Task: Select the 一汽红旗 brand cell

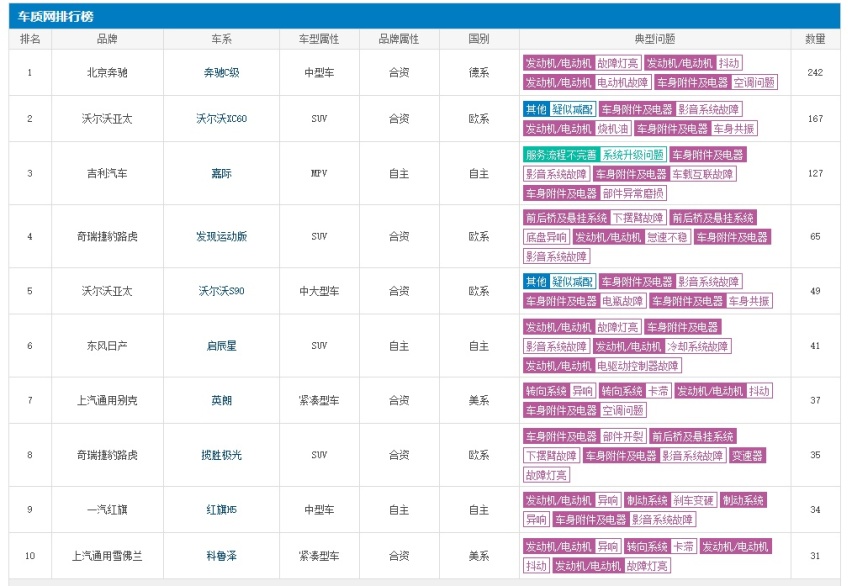Action: pos(107,510)
